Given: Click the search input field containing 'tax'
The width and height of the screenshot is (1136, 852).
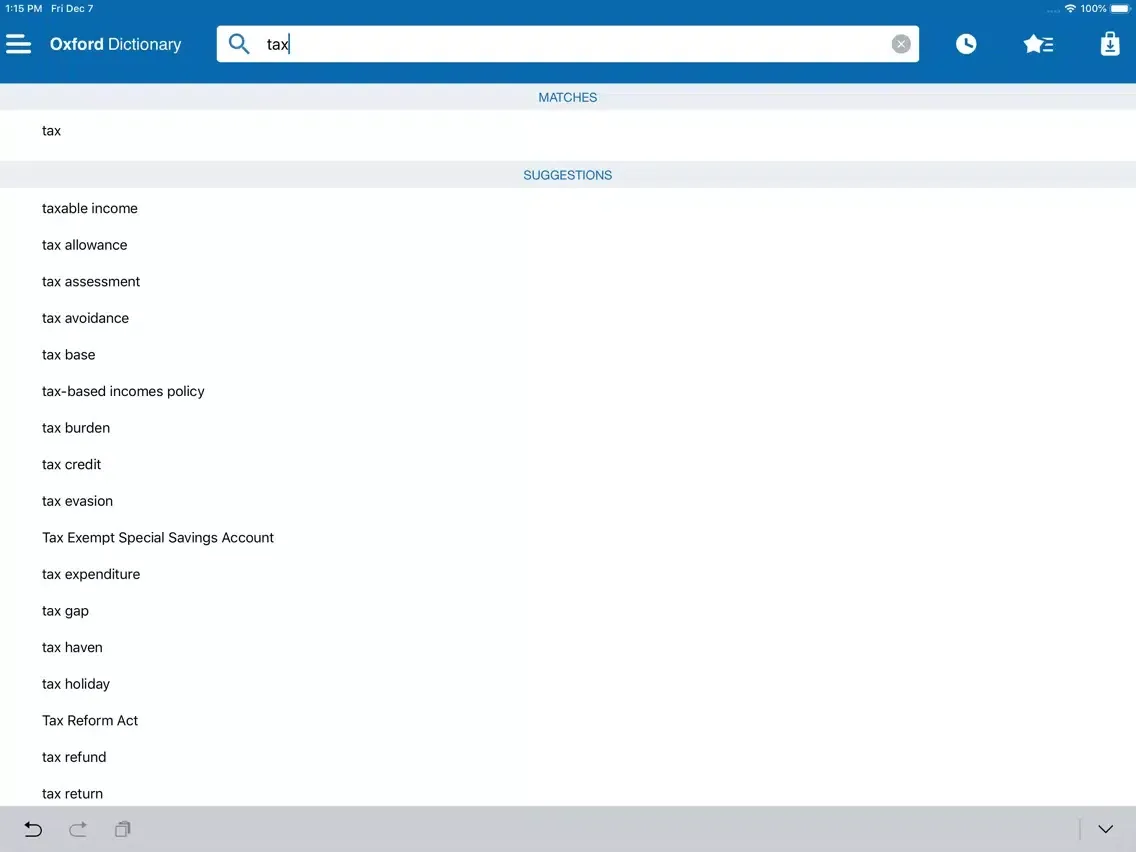Looking at the screenshot, I should click(567, 44).
